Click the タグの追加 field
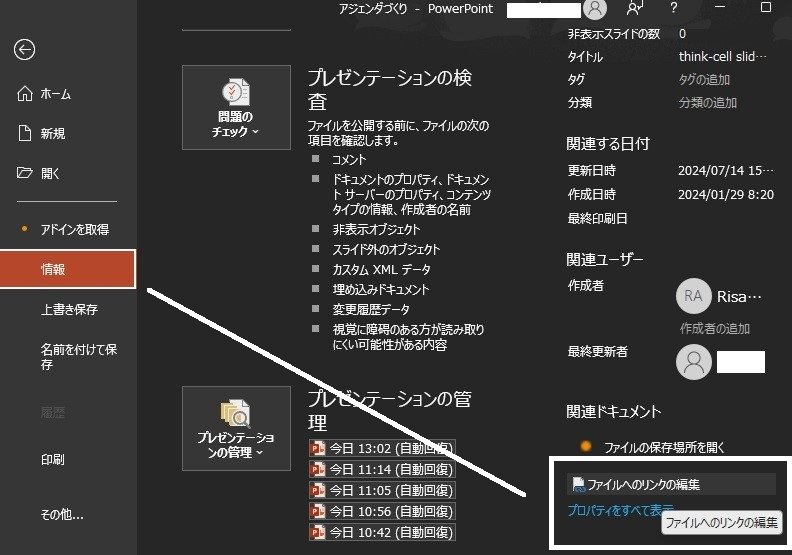 point(704,79)
